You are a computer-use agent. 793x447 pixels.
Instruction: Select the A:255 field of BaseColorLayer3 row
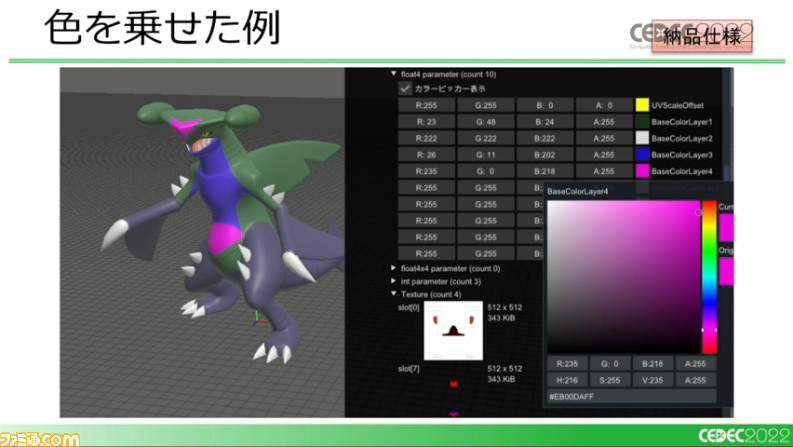pos(604,155)
